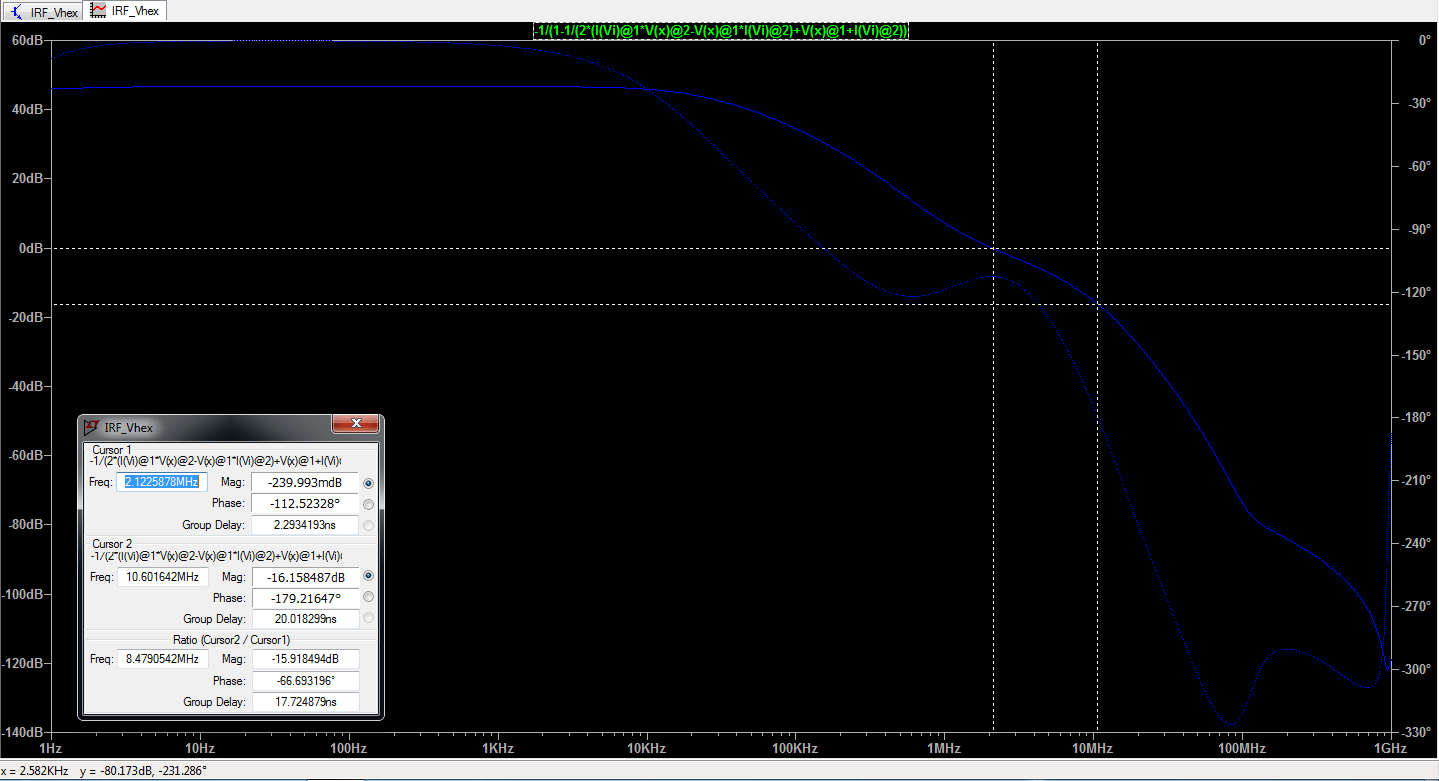Click the 0dB left axis label

click(29, 248)
